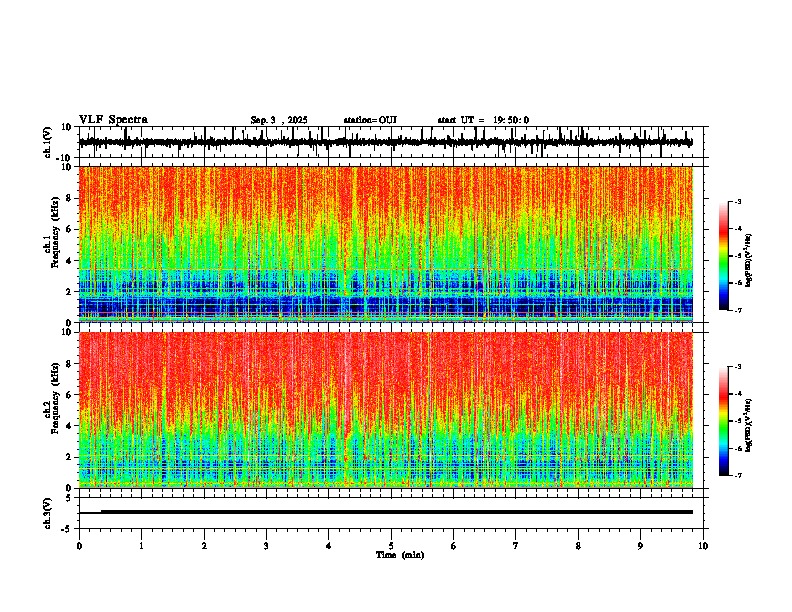Click the "ch.3(V)" axis label

tap(48, 514)
